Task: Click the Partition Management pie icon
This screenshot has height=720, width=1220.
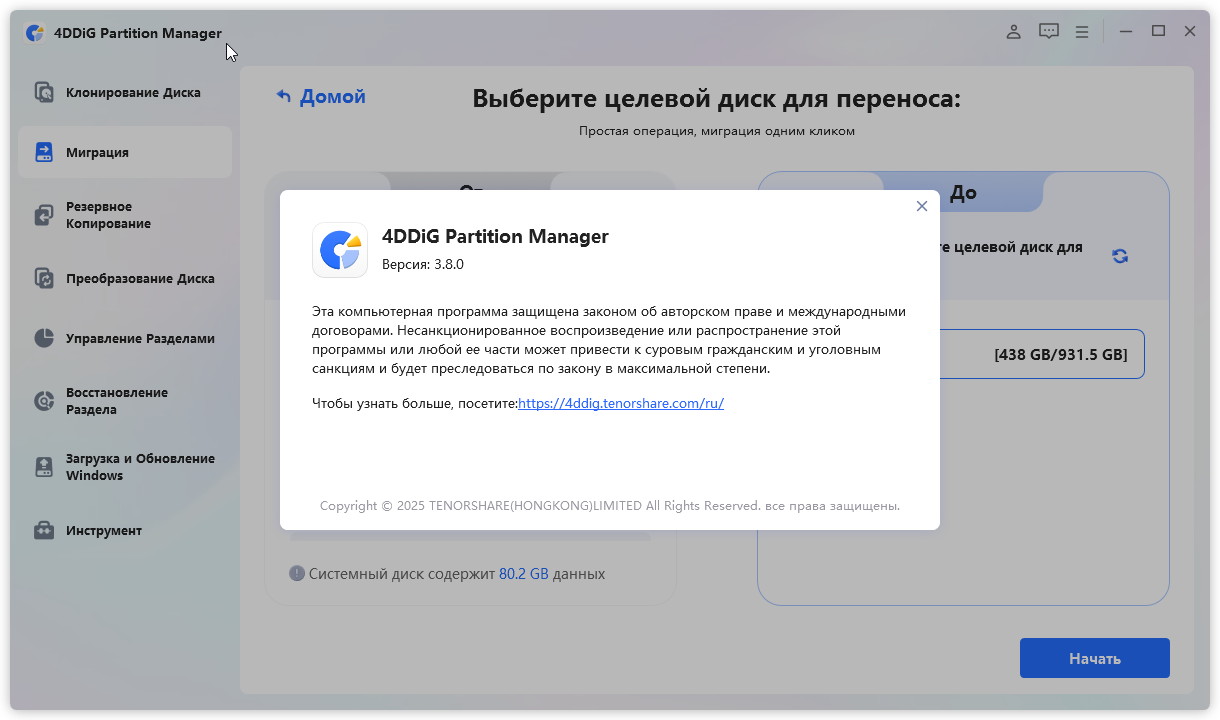Action: coord(44,338)
